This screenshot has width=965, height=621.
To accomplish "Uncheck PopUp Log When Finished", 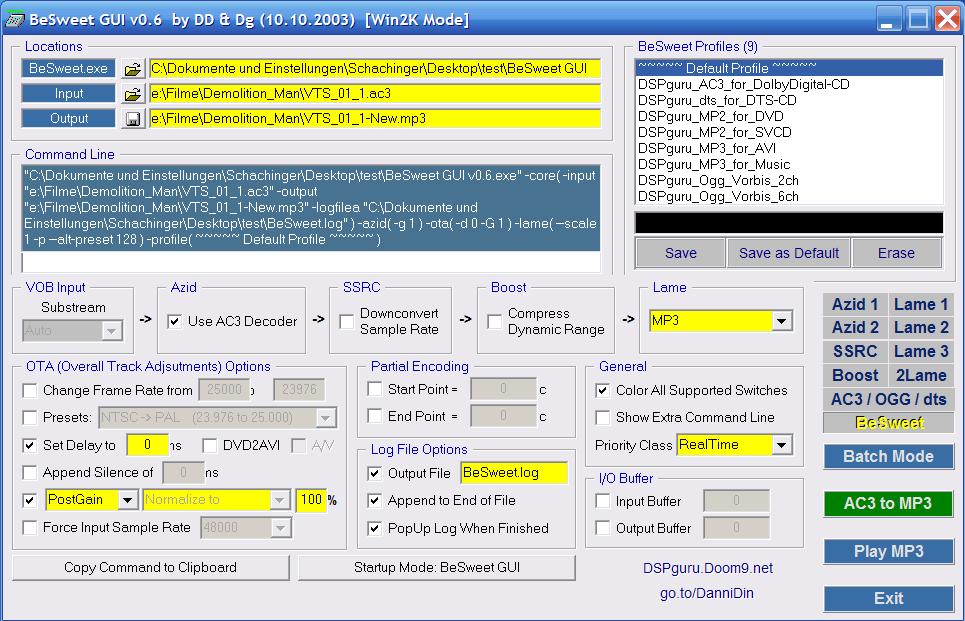I will coord(374,528).
